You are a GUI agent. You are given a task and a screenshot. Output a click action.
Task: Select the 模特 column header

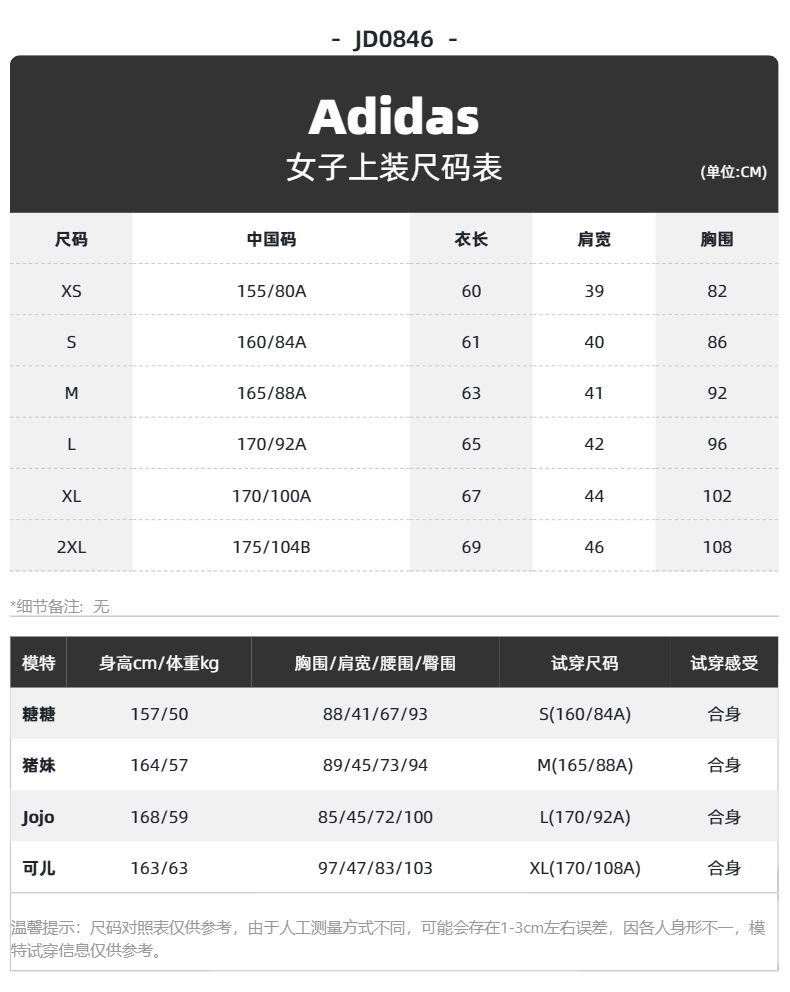click(38, 663)
